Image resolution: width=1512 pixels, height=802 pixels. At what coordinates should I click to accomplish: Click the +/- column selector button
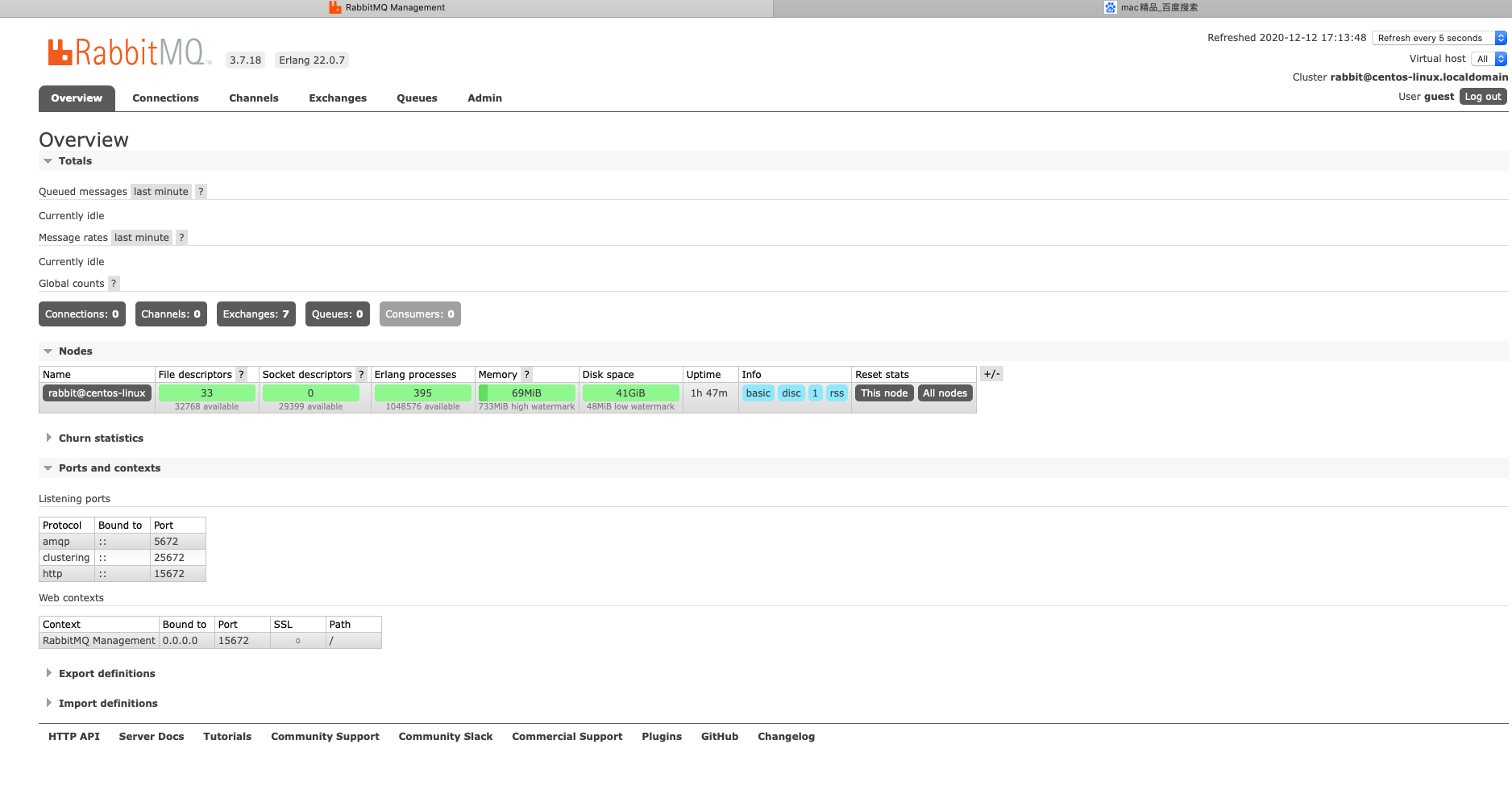(x=991, y=374)
